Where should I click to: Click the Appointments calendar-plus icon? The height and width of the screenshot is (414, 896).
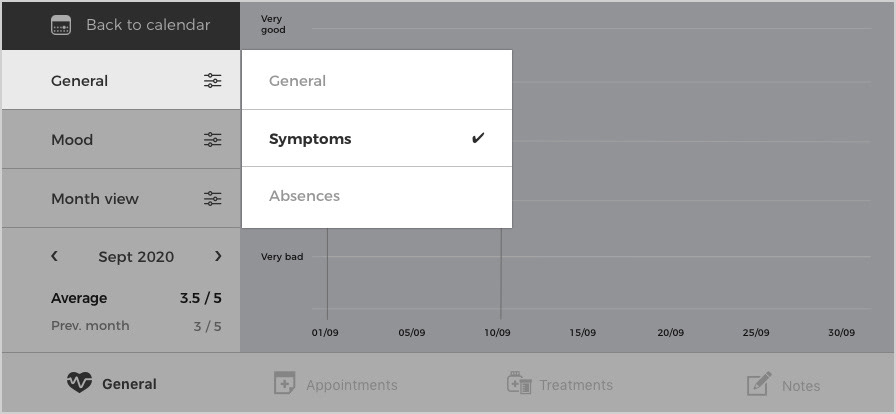coord(284,383)
